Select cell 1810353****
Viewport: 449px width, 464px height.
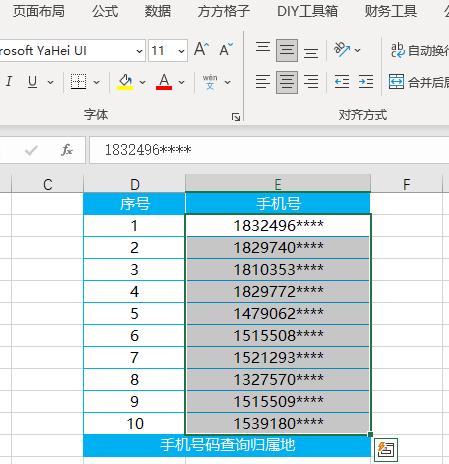pyautogui.click(x=278, y=270)
